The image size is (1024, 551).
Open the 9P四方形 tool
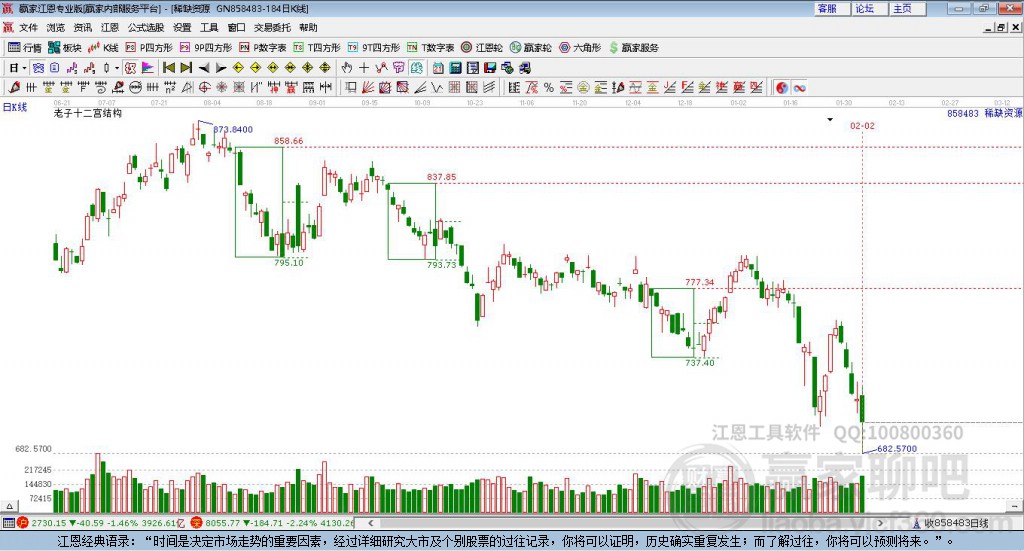coord(206,48)
